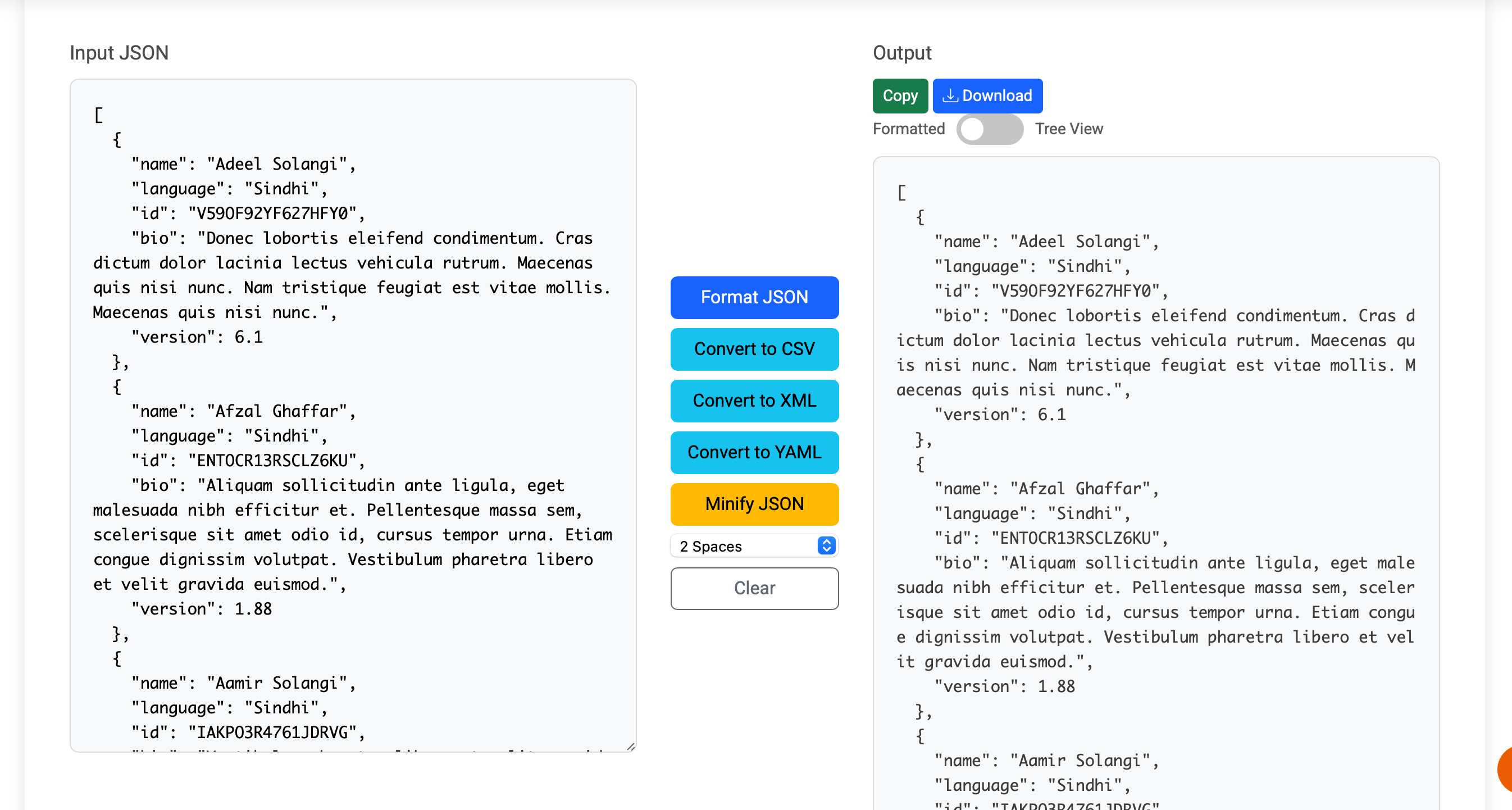Click the Tree View label
Screen dimensions: 1512x810
pos(1069,129)
